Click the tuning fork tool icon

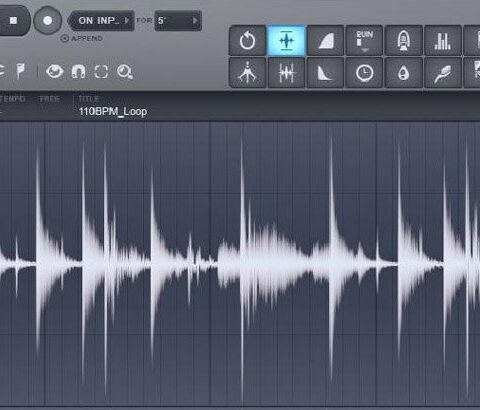(247, 73)
